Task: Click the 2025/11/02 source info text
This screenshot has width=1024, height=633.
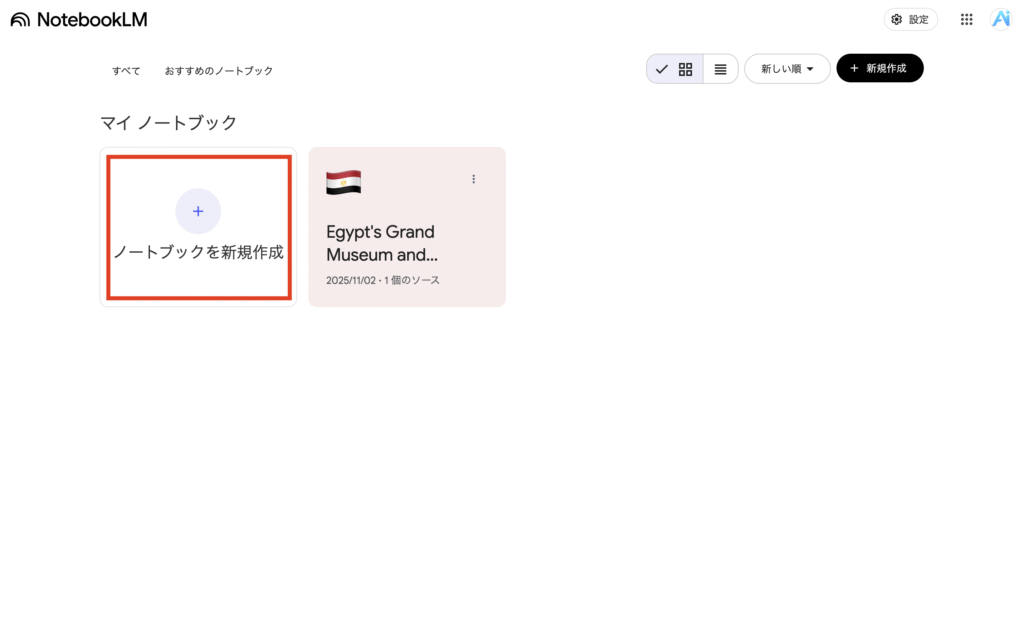Action: pos(382,280)
